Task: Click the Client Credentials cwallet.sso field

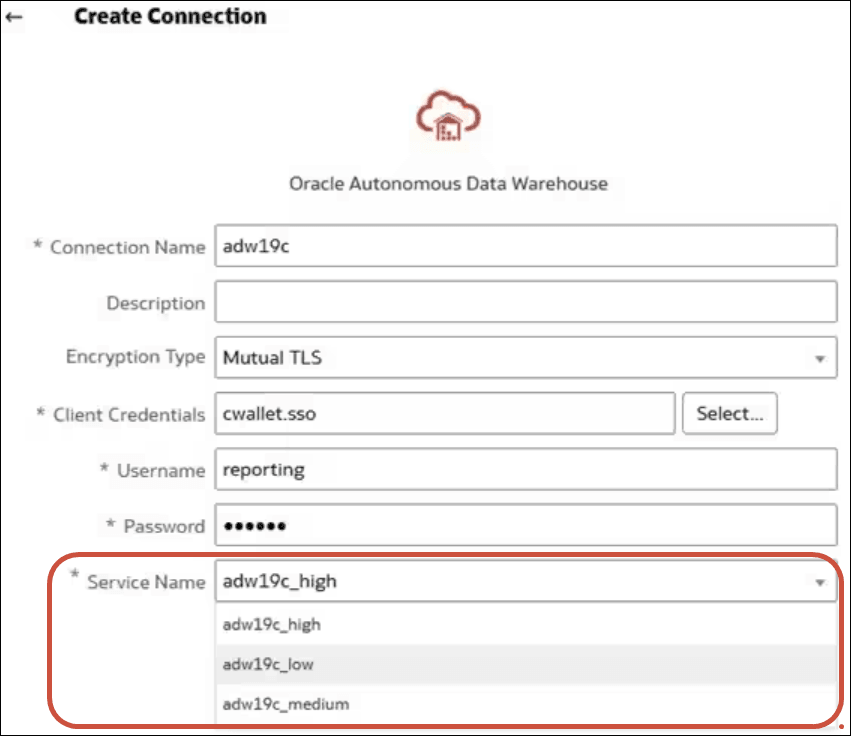Action: (x=445, y=414)
